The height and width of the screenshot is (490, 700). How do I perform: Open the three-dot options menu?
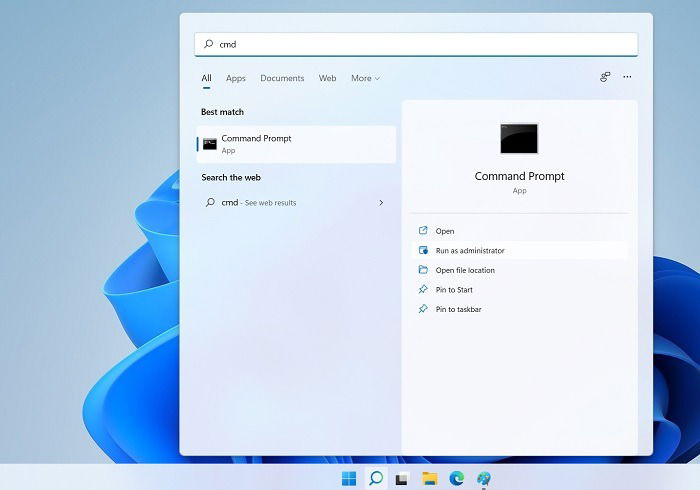[627, 77]
